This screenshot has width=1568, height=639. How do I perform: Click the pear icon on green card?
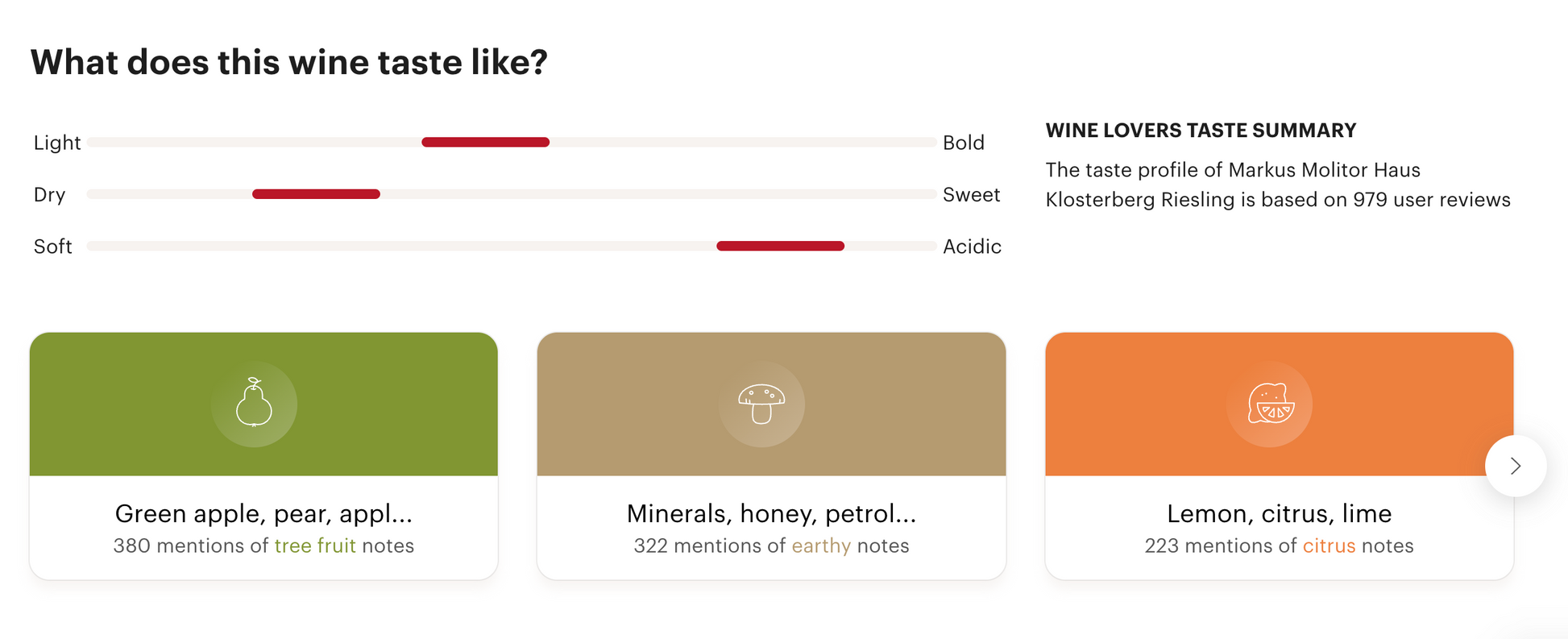pos(254,404)
